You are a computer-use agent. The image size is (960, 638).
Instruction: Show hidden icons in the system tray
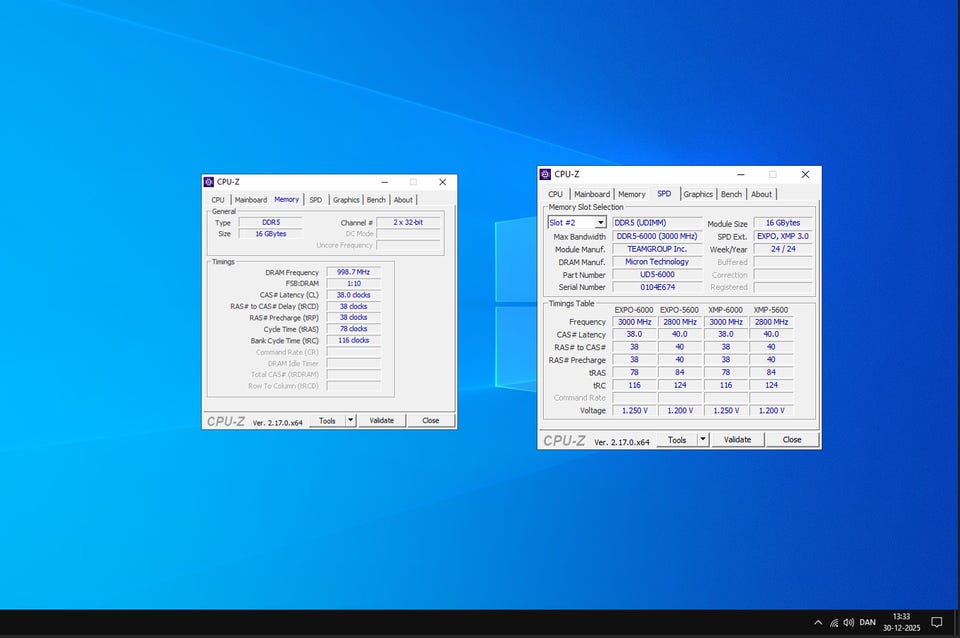tap(818, 623)
